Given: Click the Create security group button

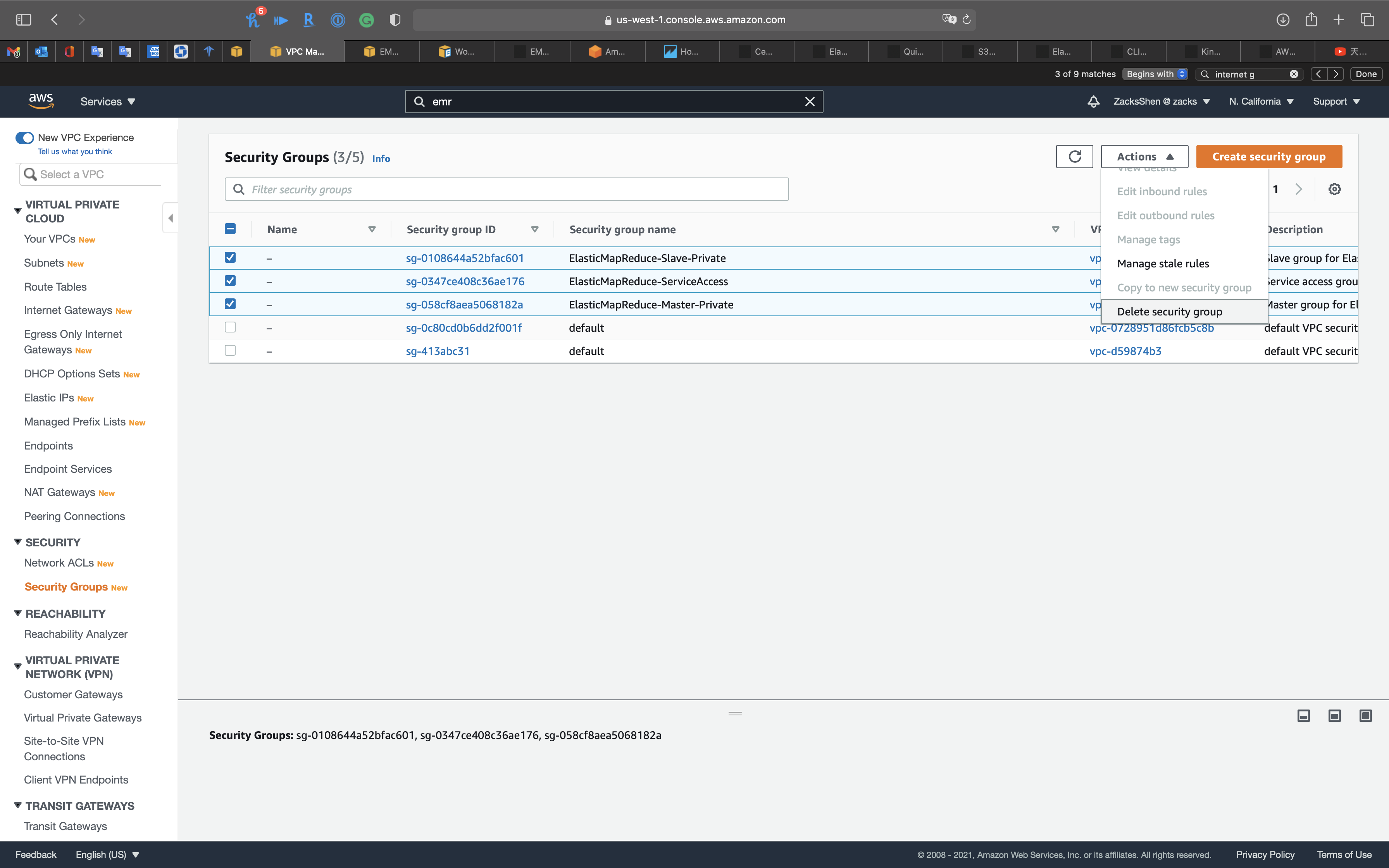Looking at the screenshot, I should (1268, 157).
